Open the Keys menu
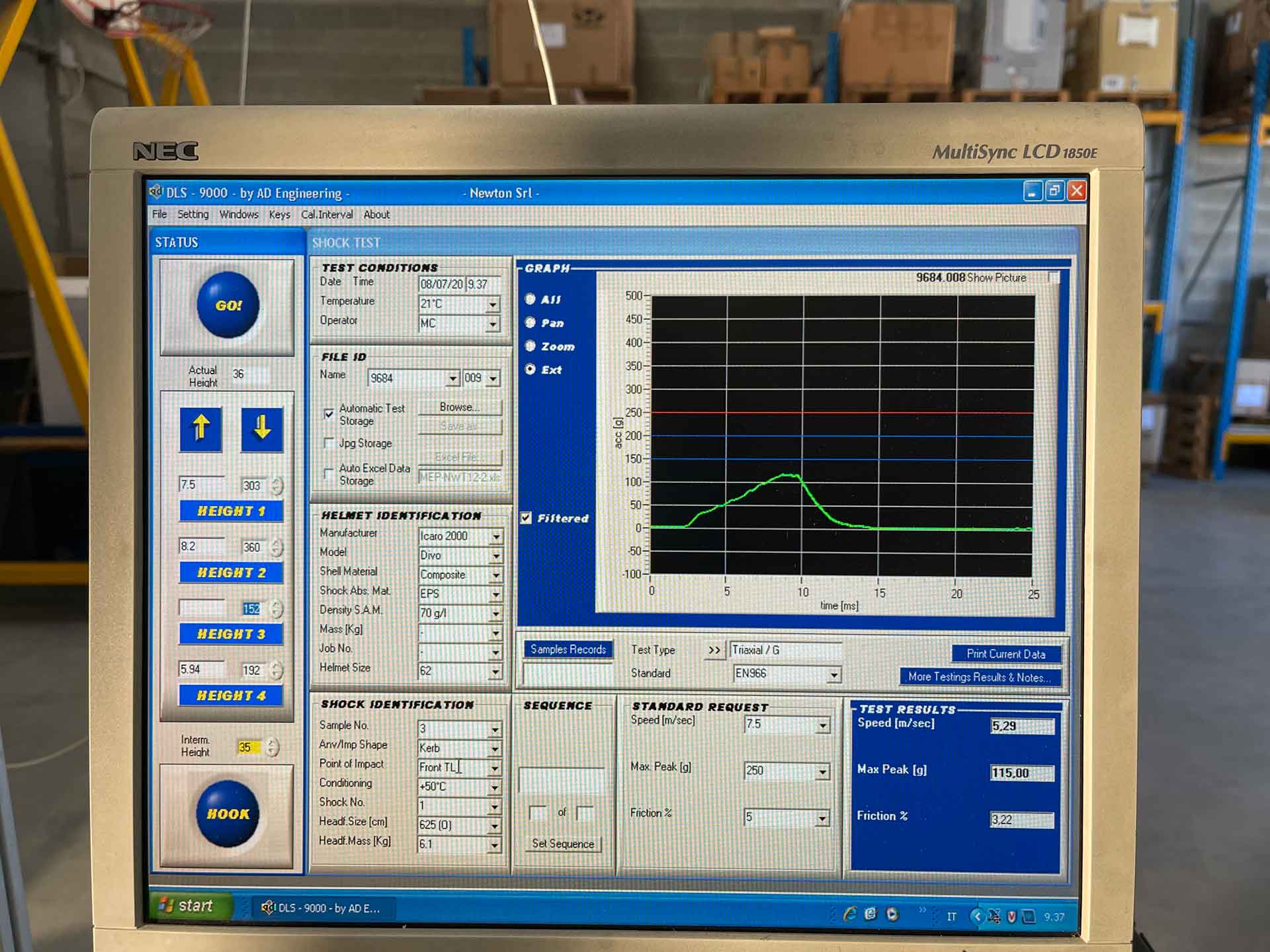Screen dimensions: 1270x952 (x=279, y=214)
